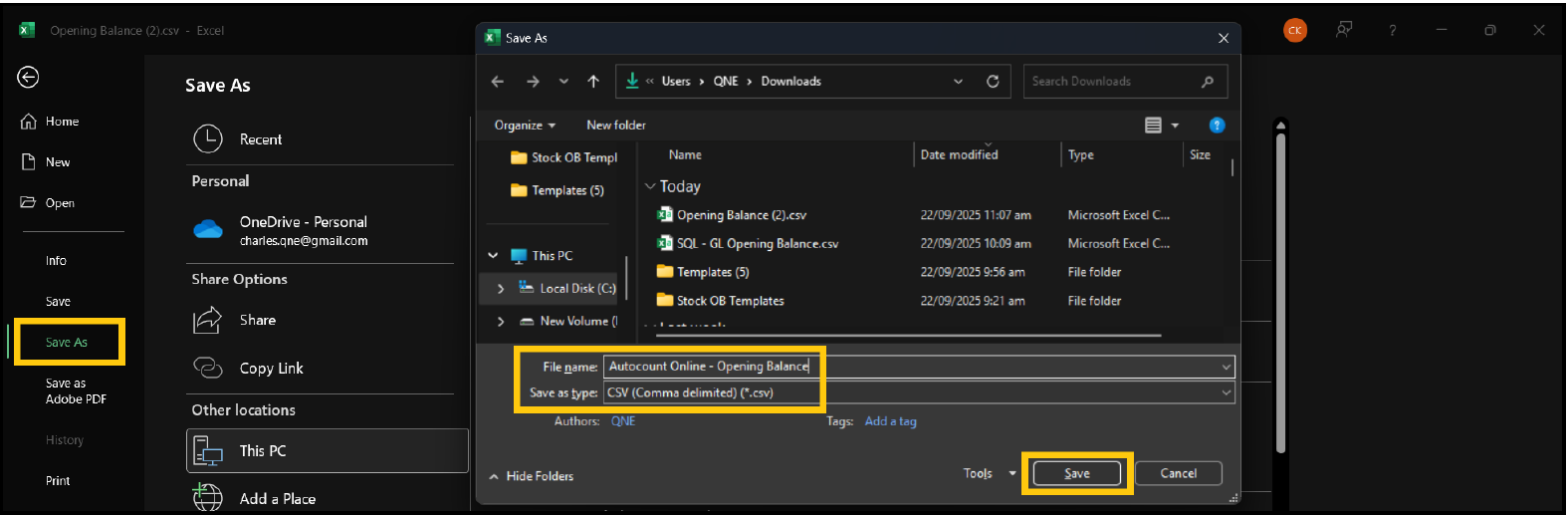1568x516 pixels.
Task: Click Downloads in the address path
Action: [x=791, y=82]
